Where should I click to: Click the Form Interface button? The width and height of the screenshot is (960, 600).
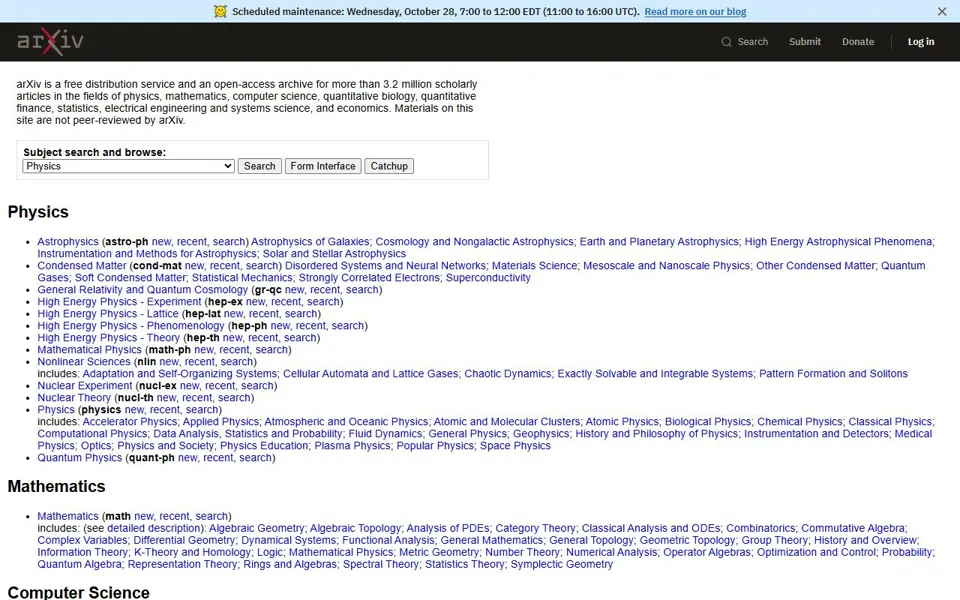coord(323,166)
